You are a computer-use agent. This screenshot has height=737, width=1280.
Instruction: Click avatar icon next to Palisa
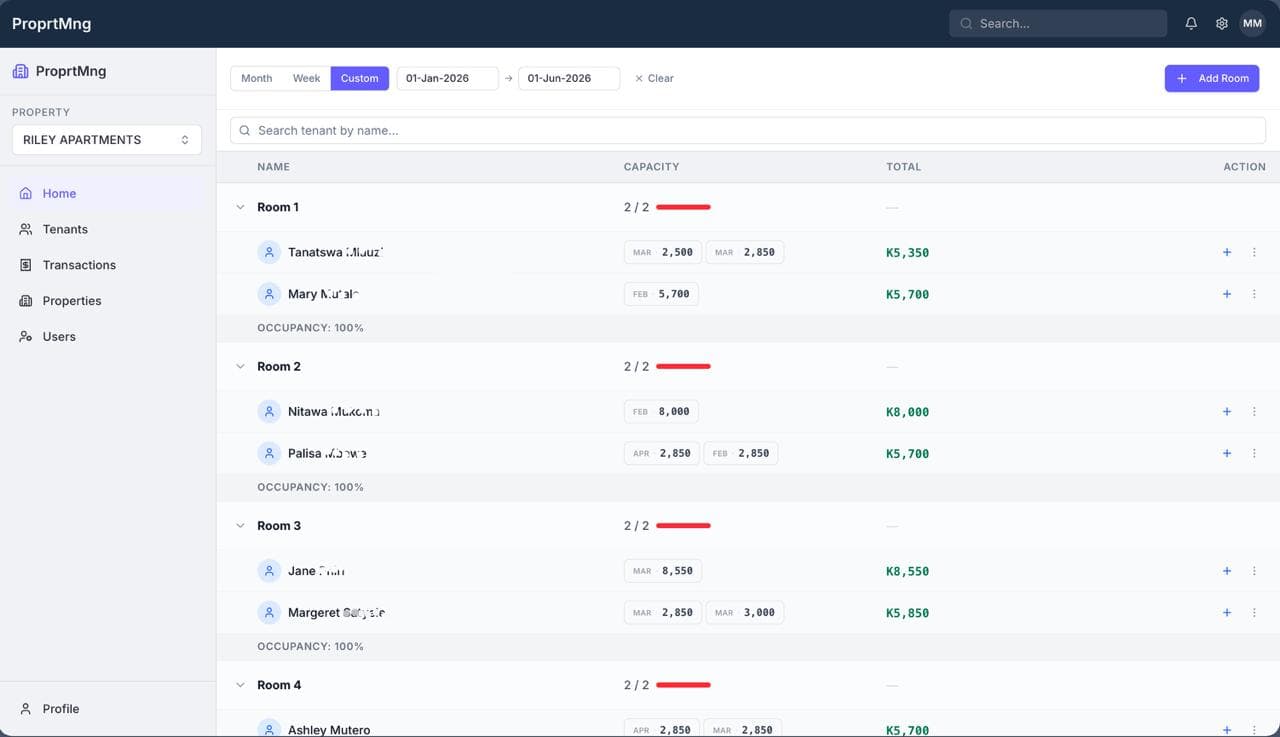[269, 453]
